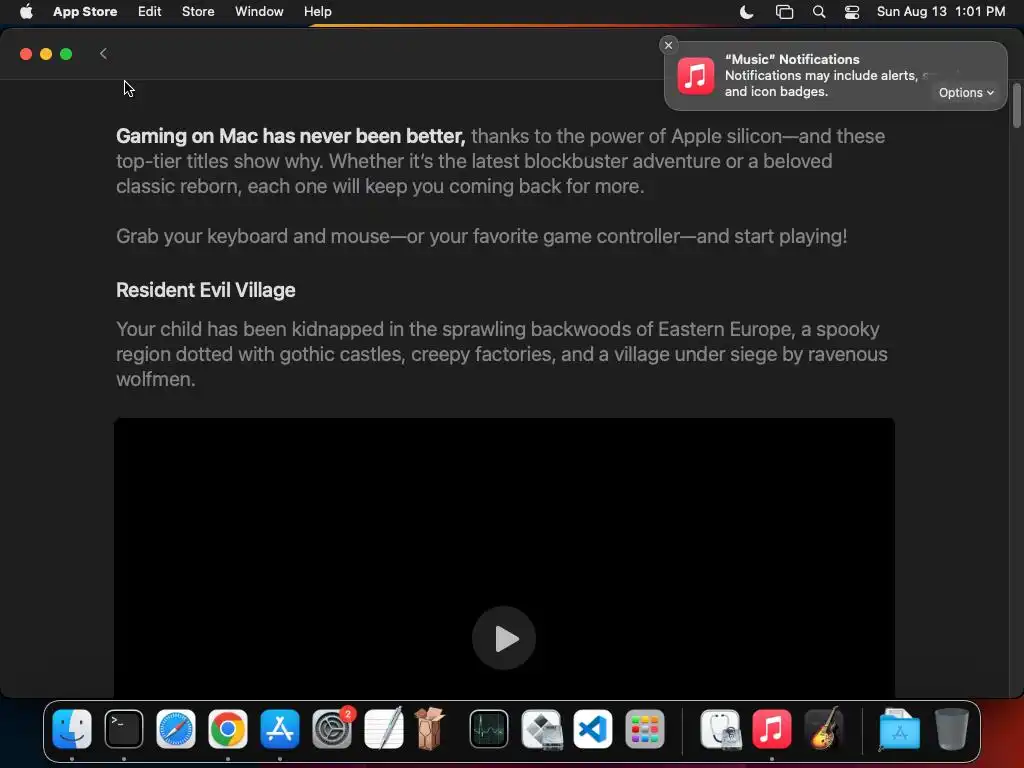Dismiss the Music notification with its X

pos(668,45)
